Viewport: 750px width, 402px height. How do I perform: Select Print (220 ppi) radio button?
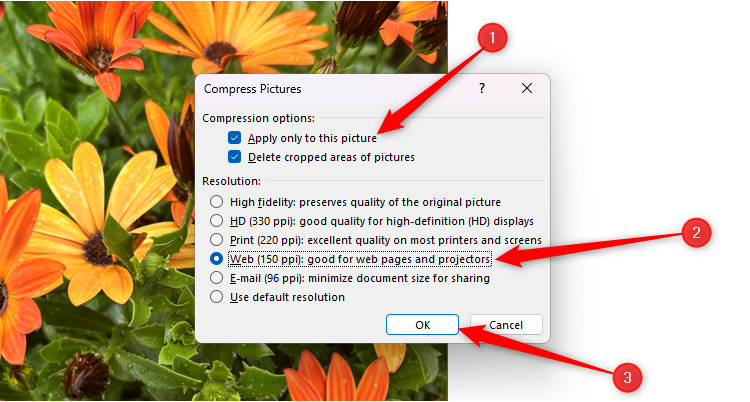216,240
